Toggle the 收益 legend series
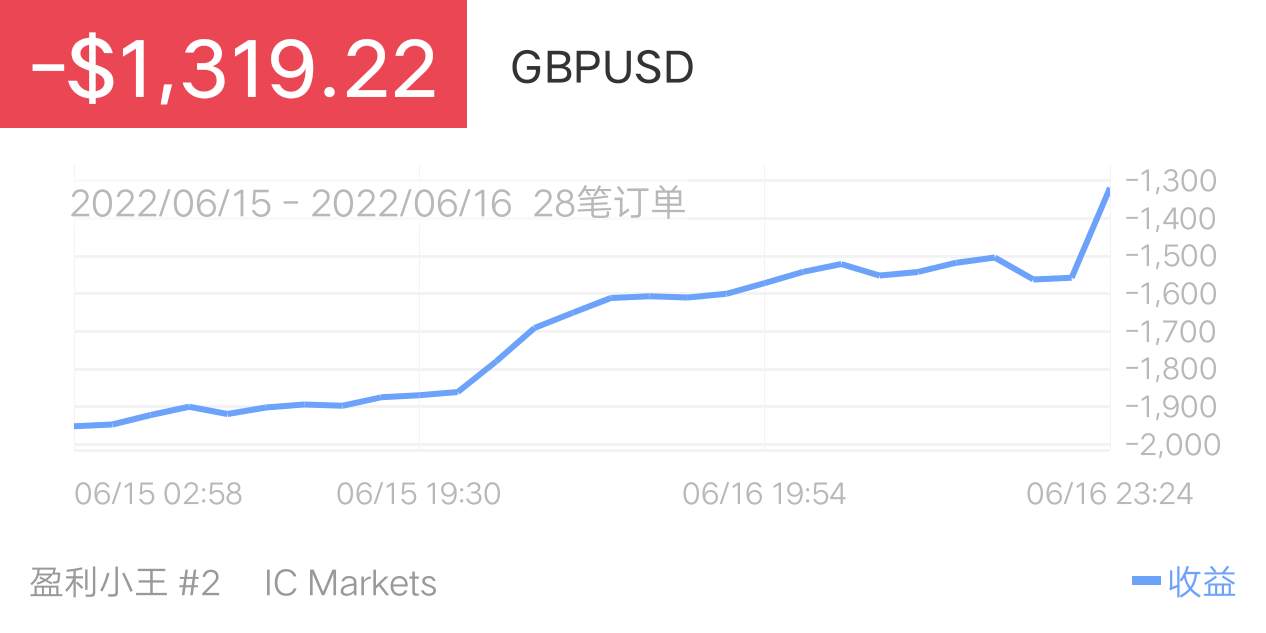Screen dimensions: 1266x633 point(1202,581)
